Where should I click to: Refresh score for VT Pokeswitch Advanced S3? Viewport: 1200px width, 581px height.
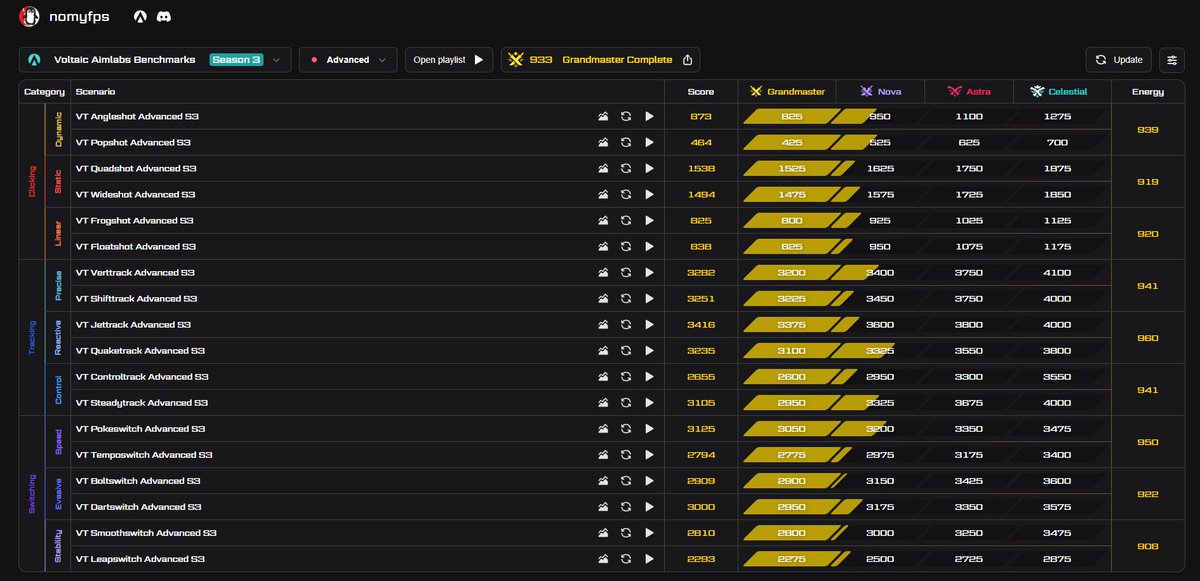[x=626, y=428]
